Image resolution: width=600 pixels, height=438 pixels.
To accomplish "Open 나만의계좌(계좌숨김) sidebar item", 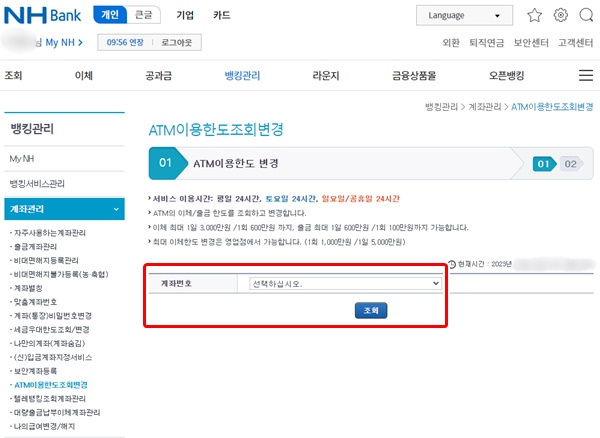I will click(x=49, y=344).
